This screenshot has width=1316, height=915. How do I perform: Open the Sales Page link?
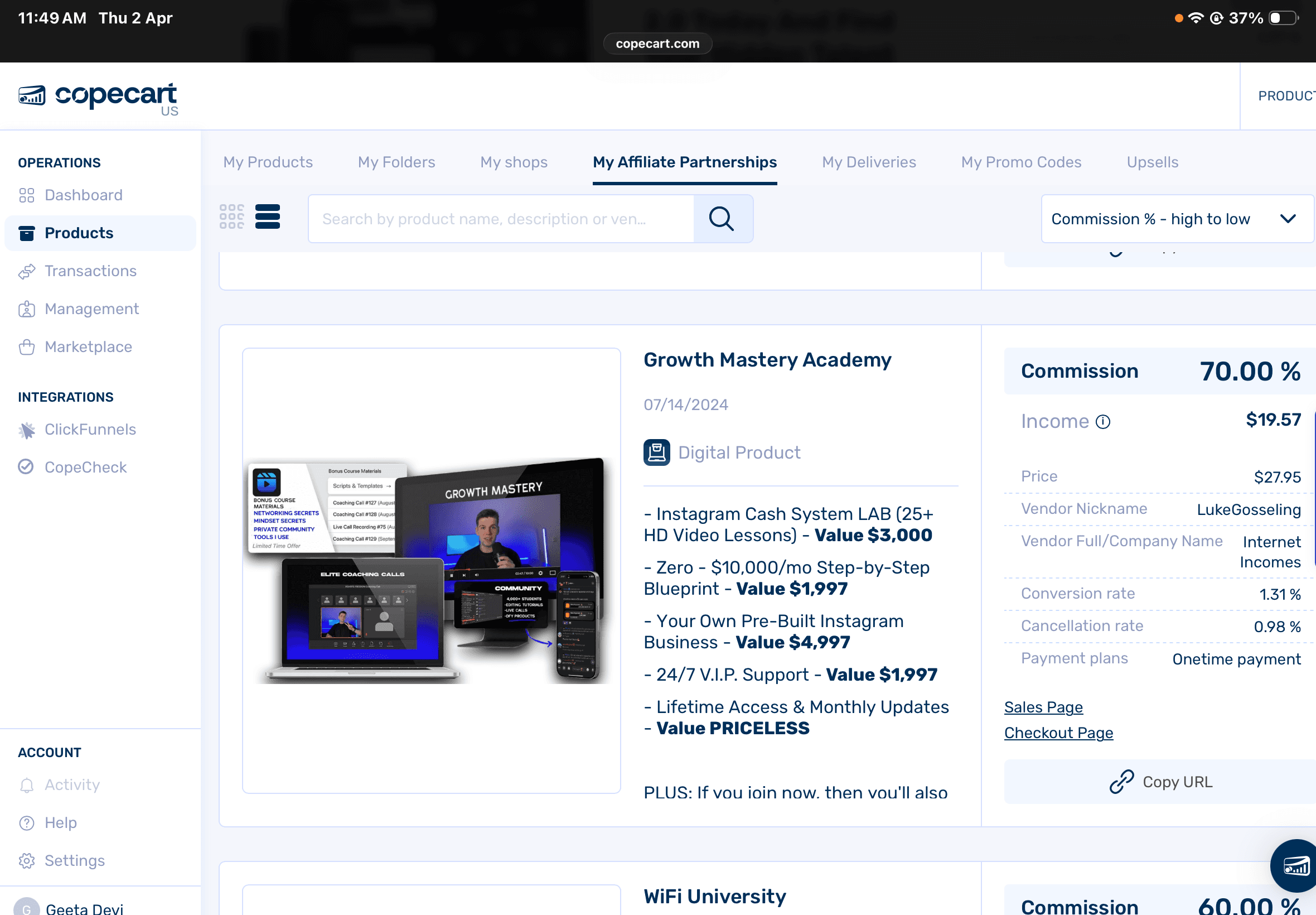(1043, 707)
